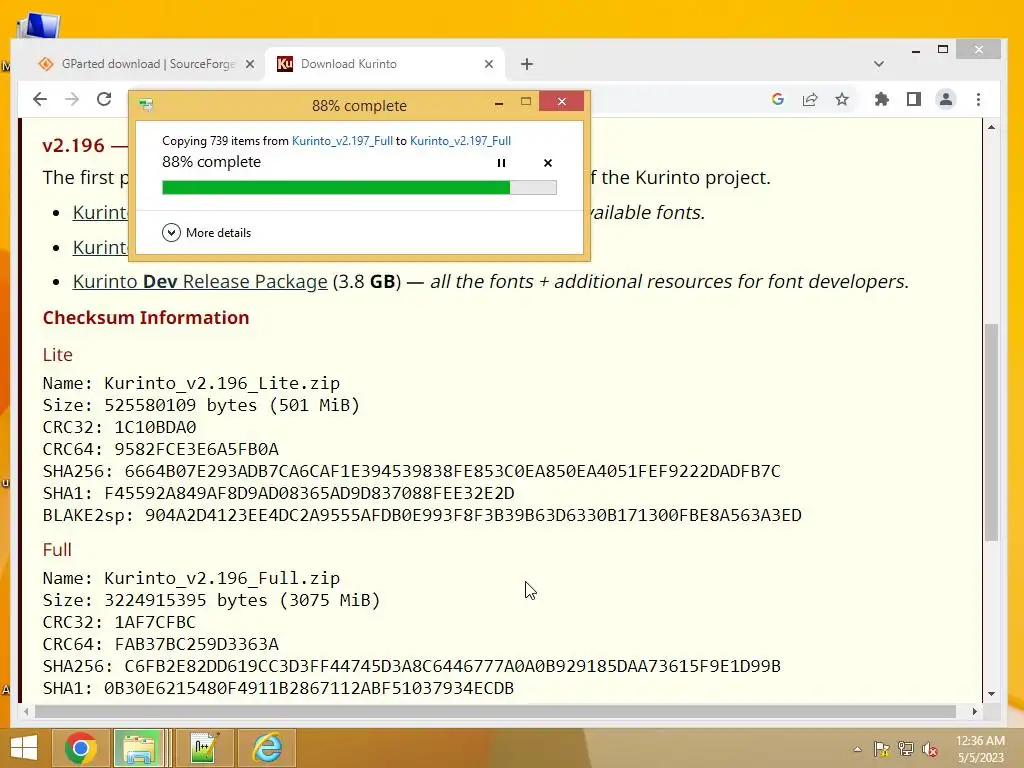Show hidden tray icons arrow
The height and width of the screenshot is (768, 1024).
857,749
